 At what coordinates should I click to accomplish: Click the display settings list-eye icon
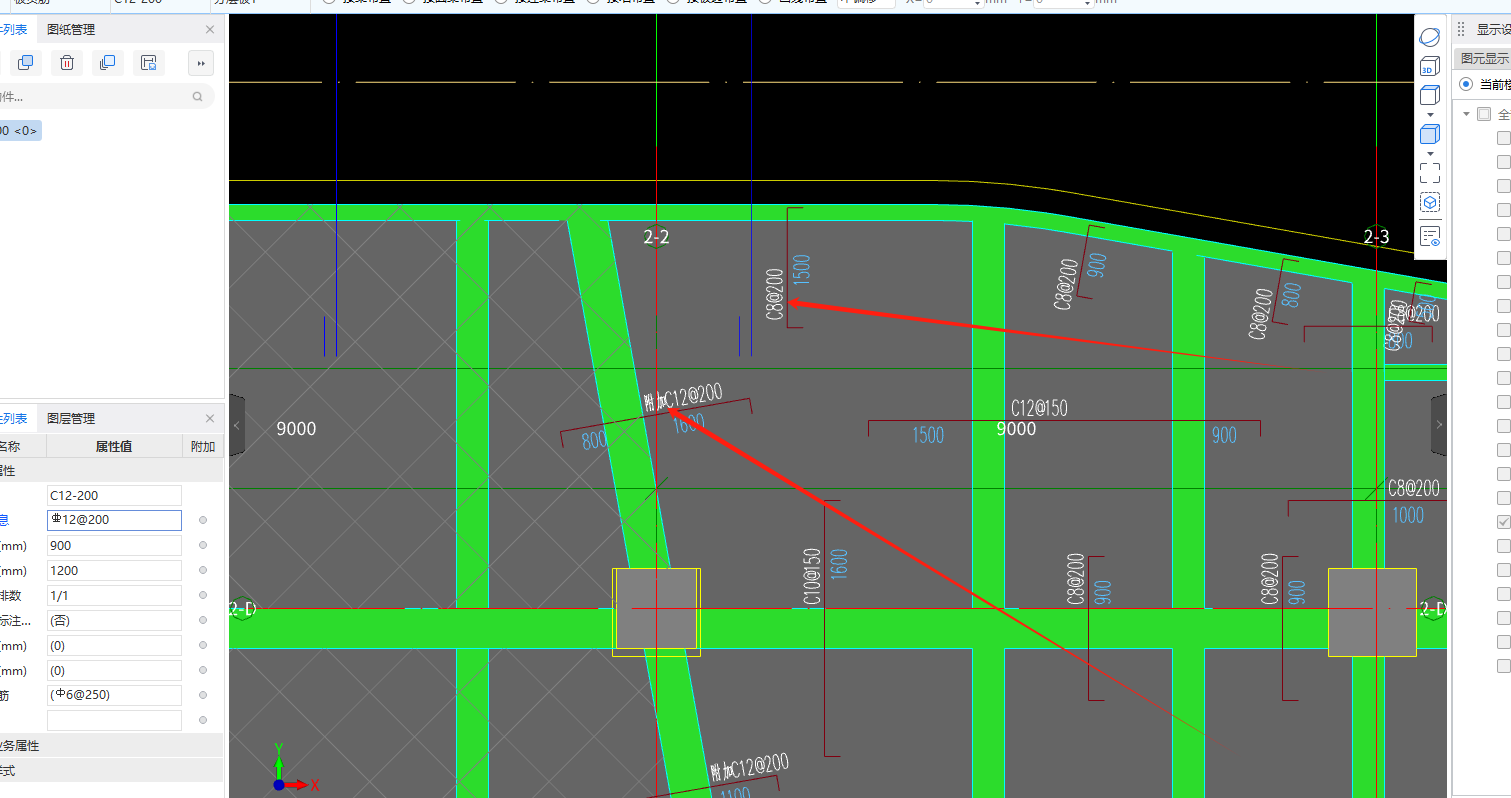[1430, 236]
